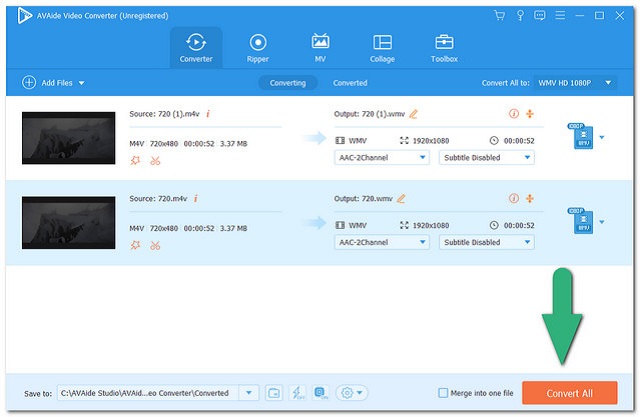Switch to the Ripper tab

(258, 48)
